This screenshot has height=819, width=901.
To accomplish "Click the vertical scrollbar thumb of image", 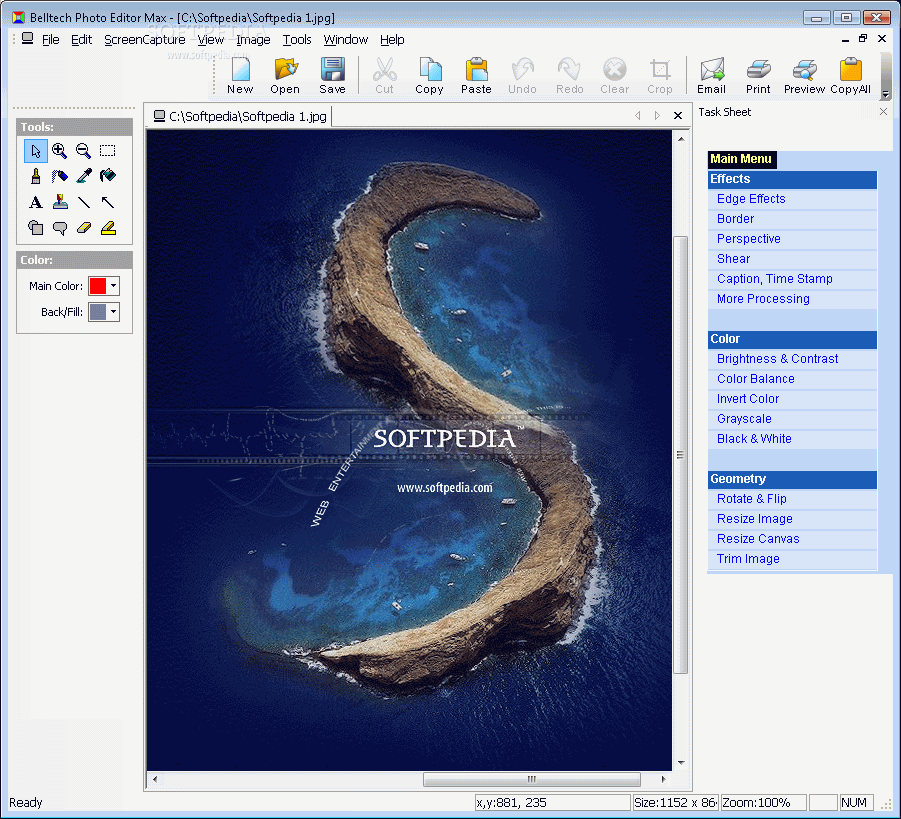I will 680,454.
